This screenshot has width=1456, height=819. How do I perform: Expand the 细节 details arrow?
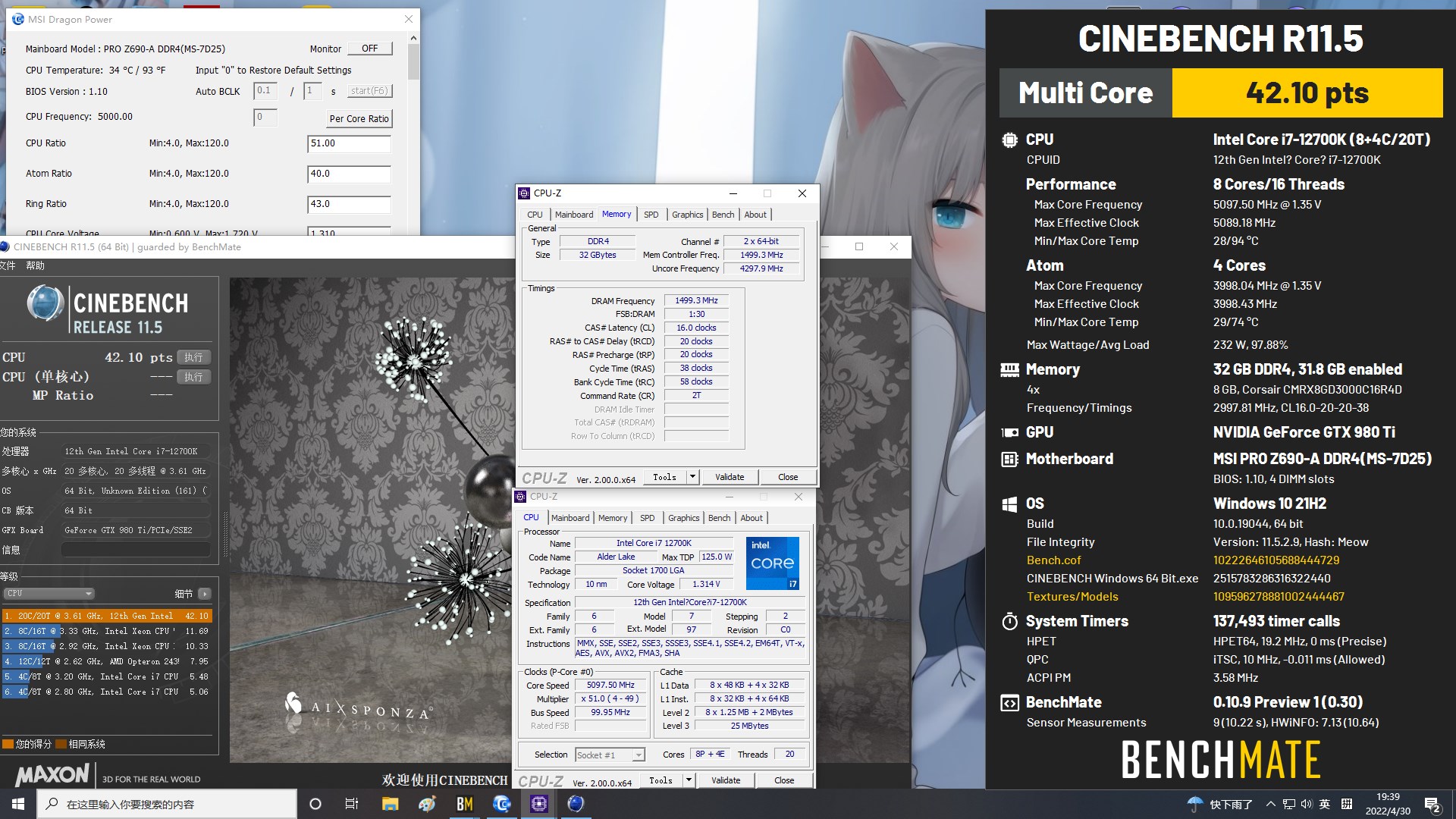tap(205, 594)
